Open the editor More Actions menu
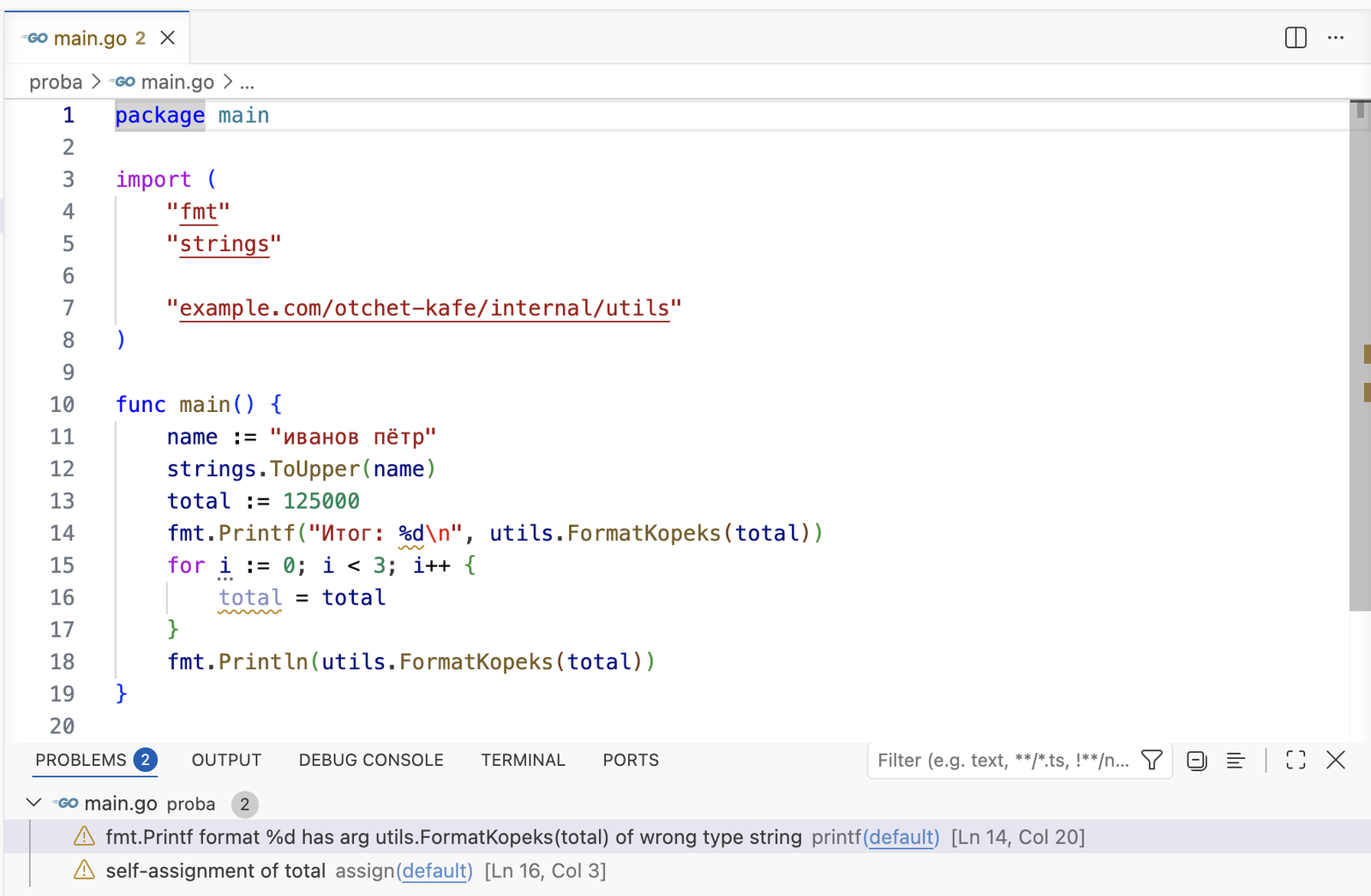 1336,38
